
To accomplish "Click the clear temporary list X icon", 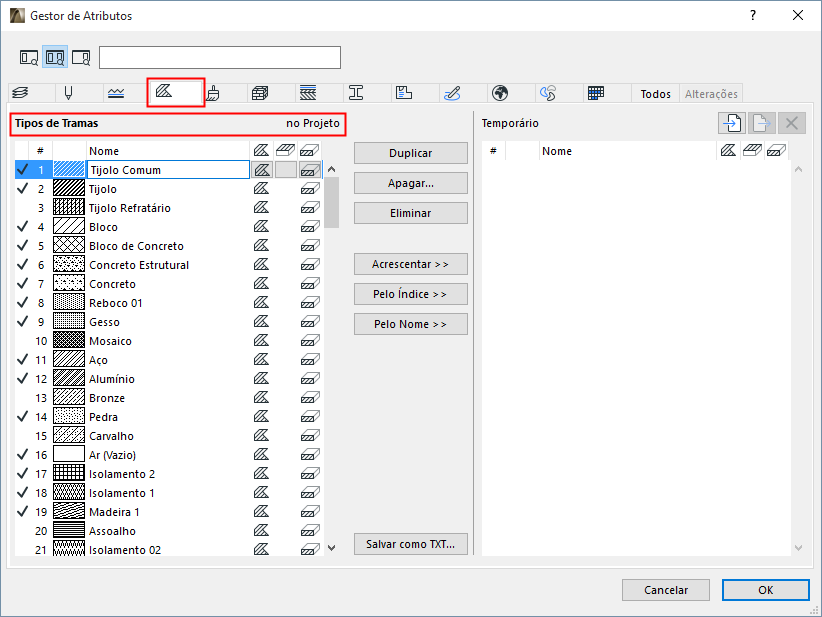I will (792, 123).
